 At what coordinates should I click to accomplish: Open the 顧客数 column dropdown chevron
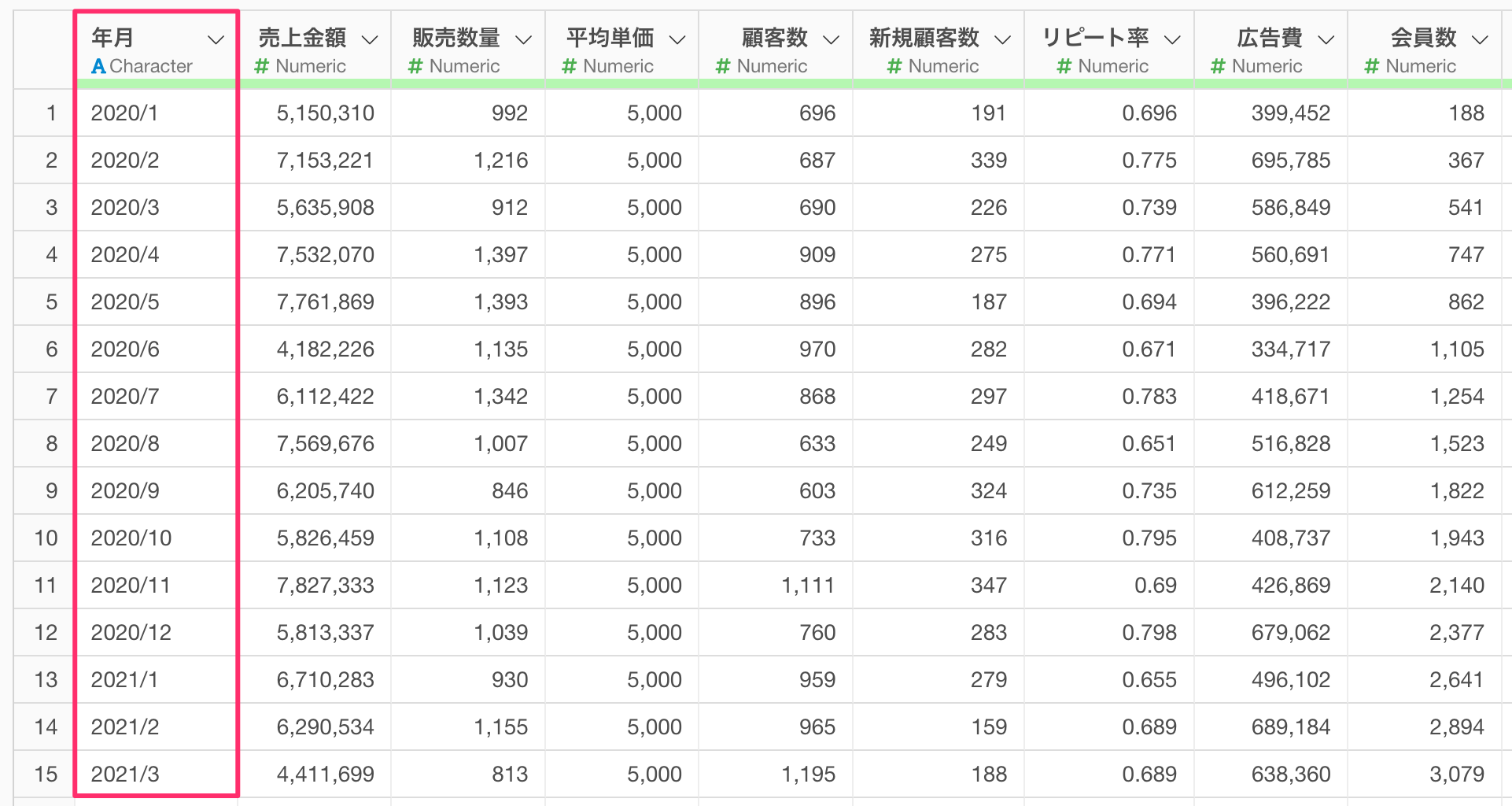[x=831, y=39]
